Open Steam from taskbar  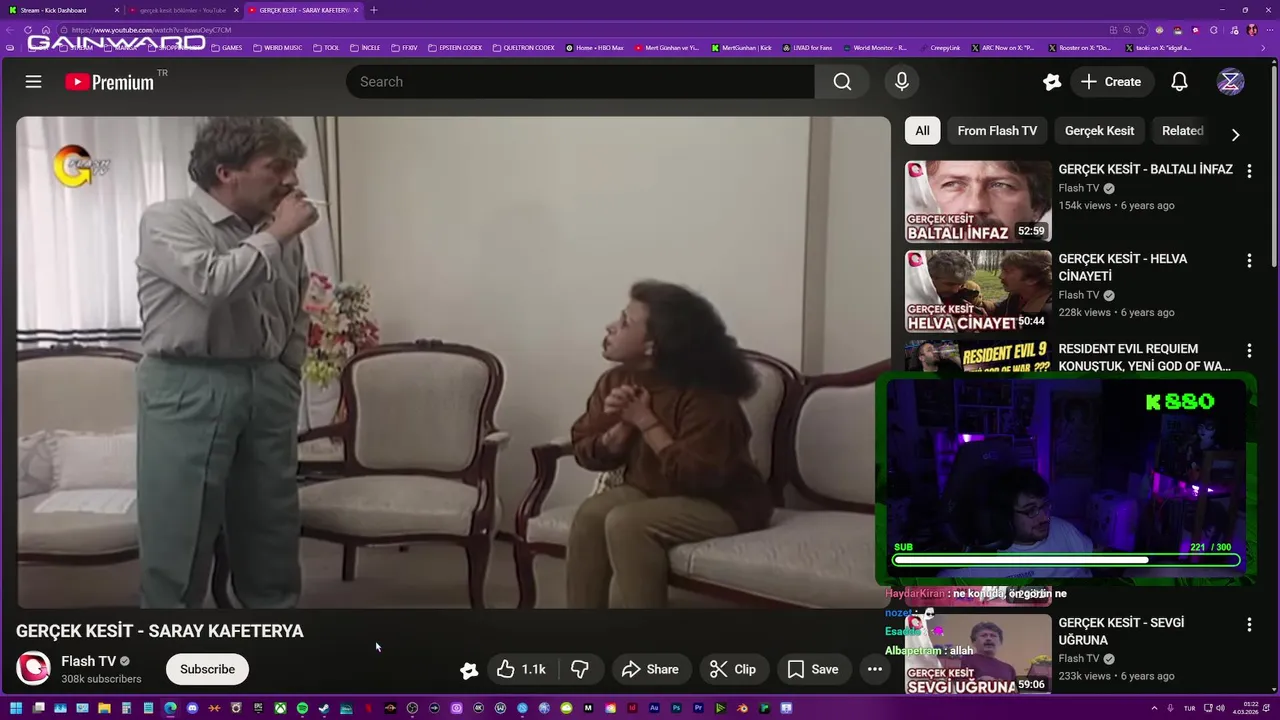[x=324, y=708]
